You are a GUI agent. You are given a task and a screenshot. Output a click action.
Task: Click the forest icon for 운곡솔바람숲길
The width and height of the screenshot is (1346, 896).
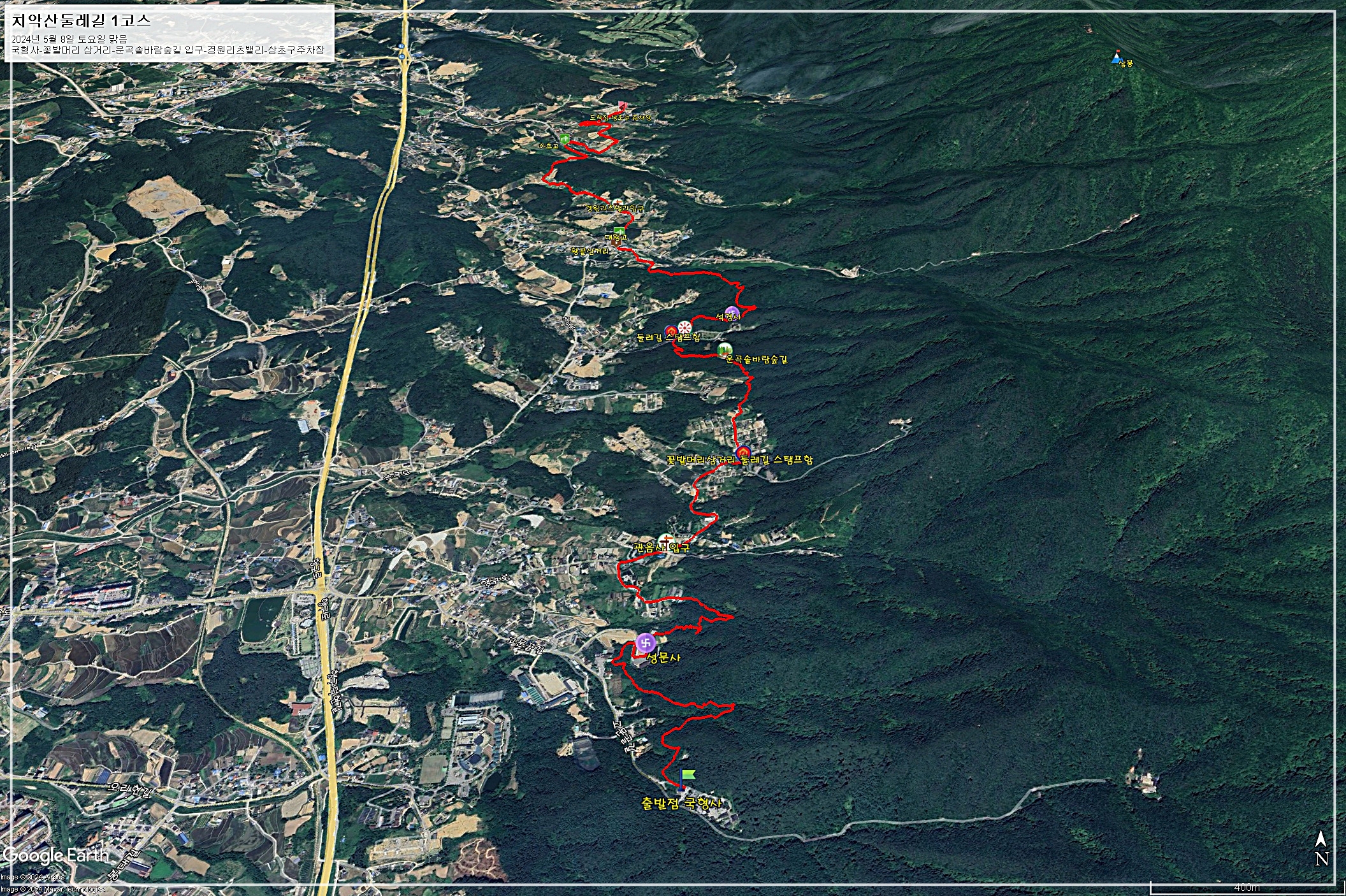(724, 349)
